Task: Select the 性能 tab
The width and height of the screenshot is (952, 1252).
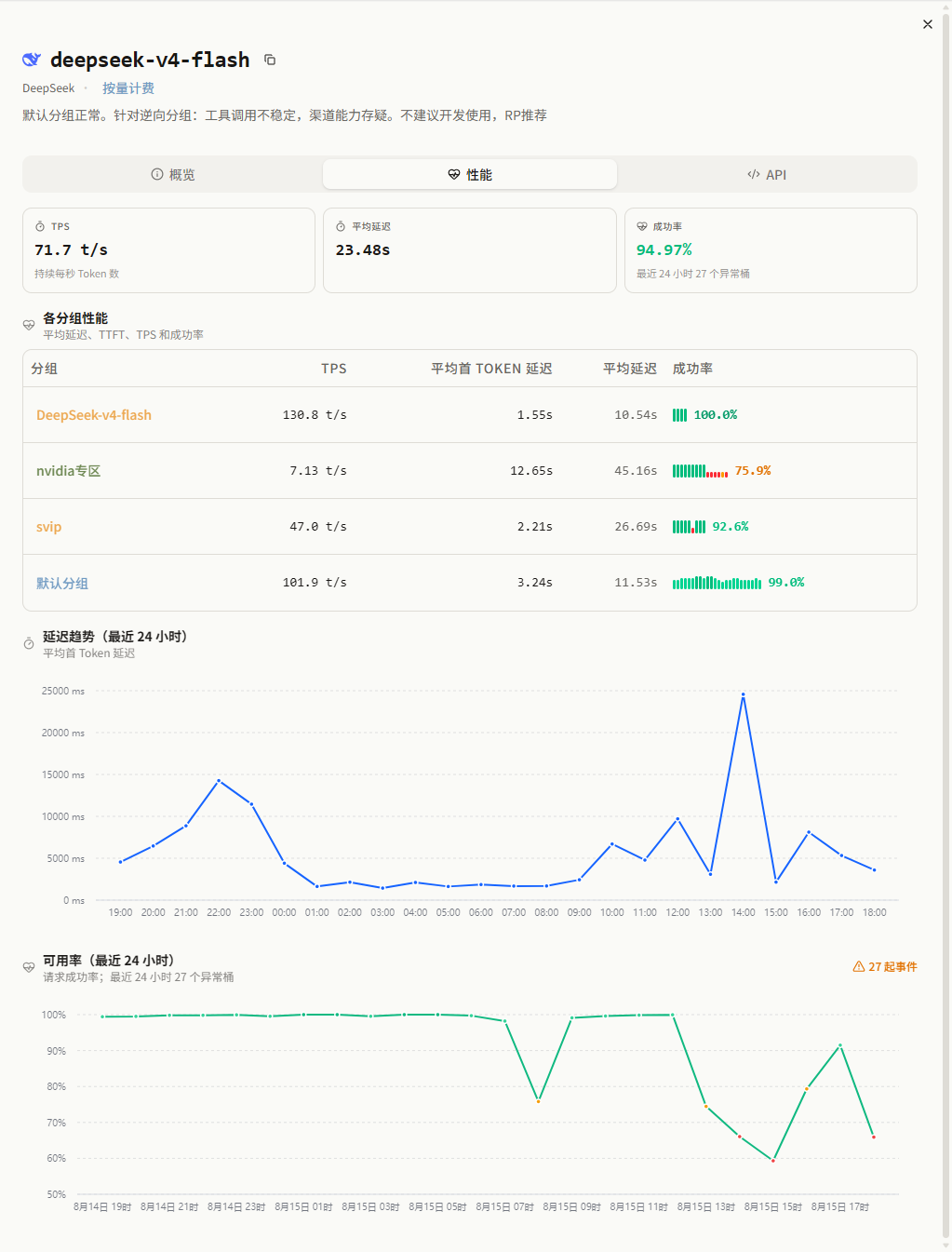Action: tap(470, 174)
